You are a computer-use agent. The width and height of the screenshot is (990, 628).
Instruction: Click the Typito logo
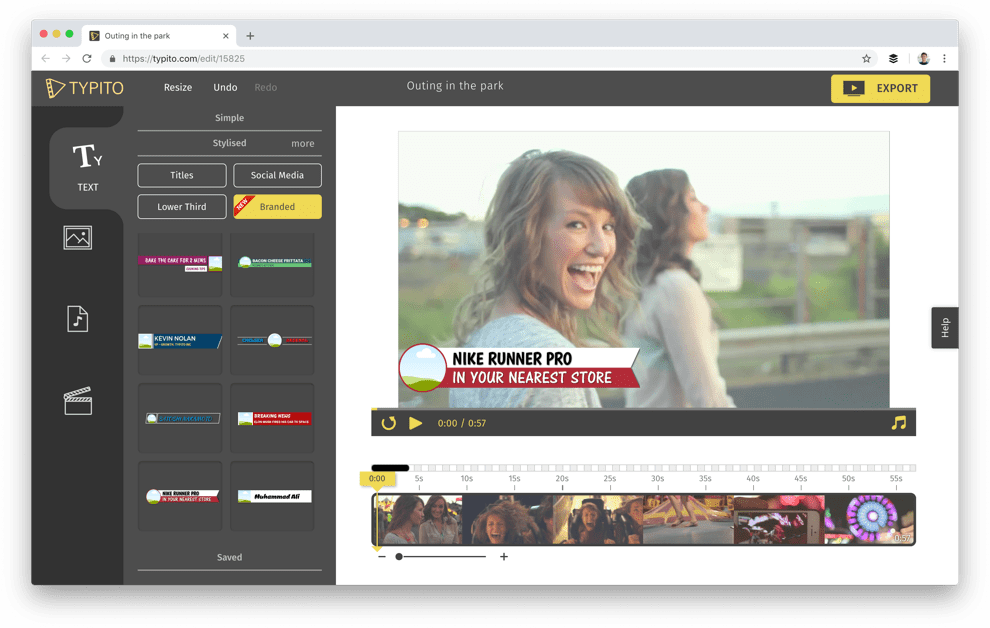tap(85, 88)
